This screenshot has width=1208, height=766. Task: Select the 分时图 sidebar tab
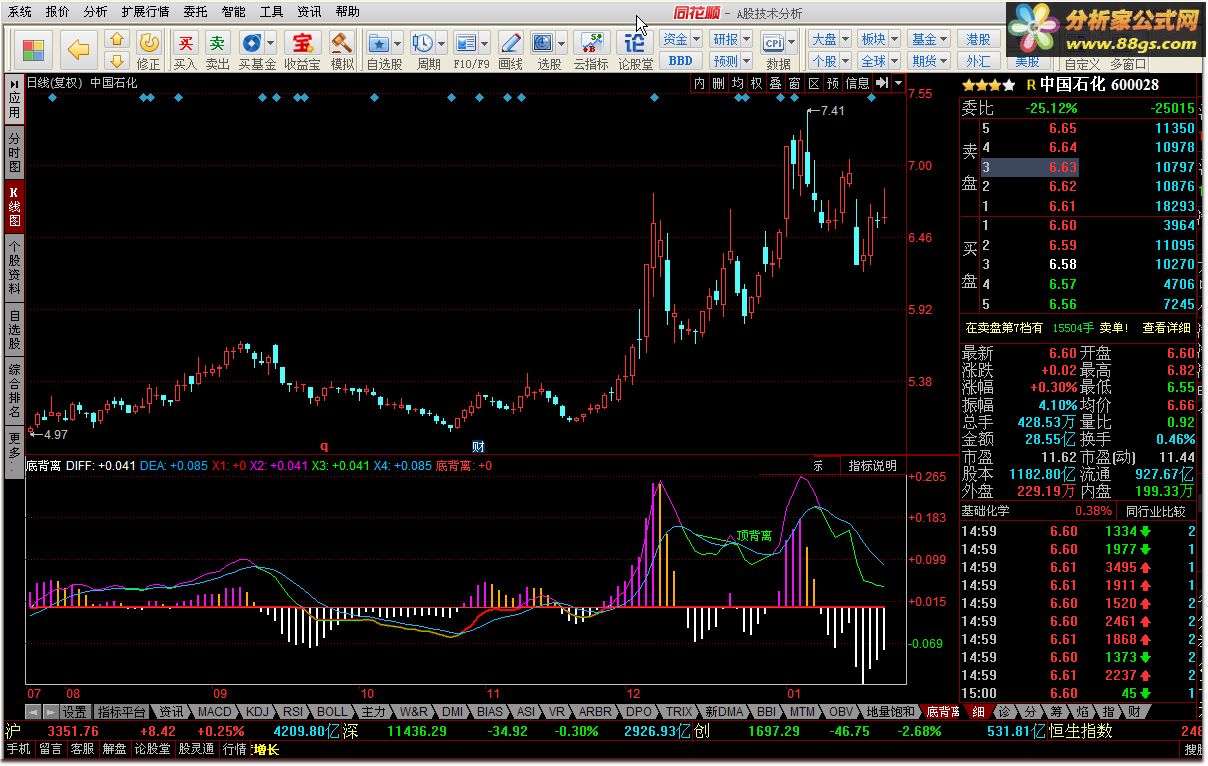(14, 153)
